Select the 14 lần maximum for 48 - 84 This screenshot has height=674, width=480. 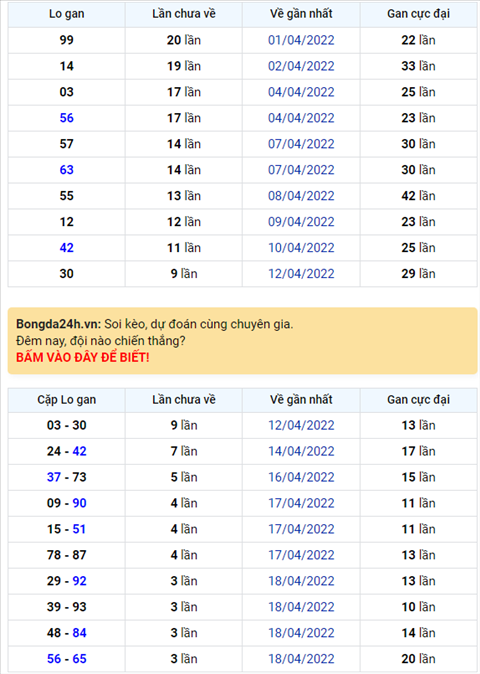tap(419, 633)
